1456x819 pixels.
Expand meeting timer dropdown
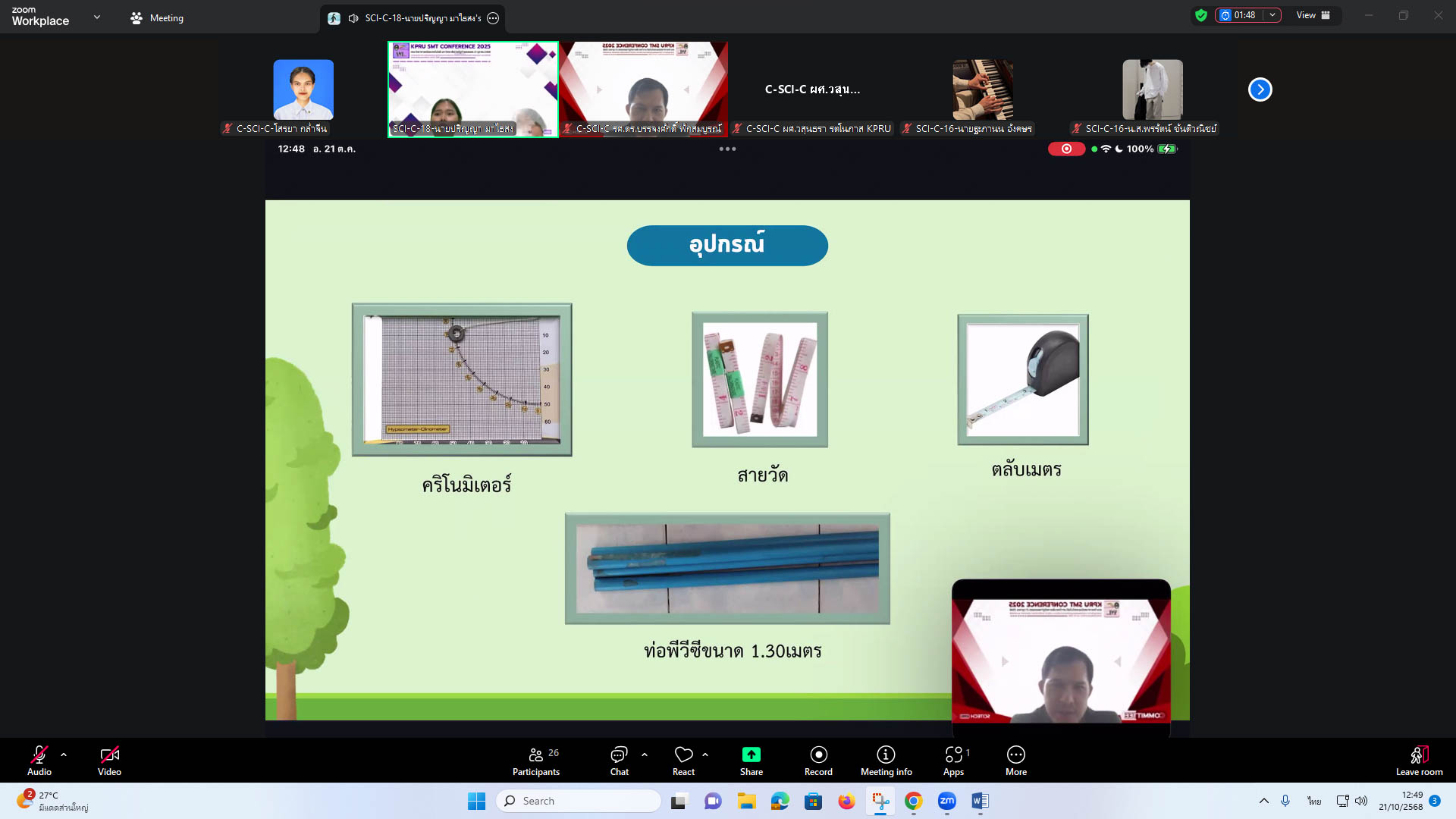pyautogui.click(x=1272, y=15)
